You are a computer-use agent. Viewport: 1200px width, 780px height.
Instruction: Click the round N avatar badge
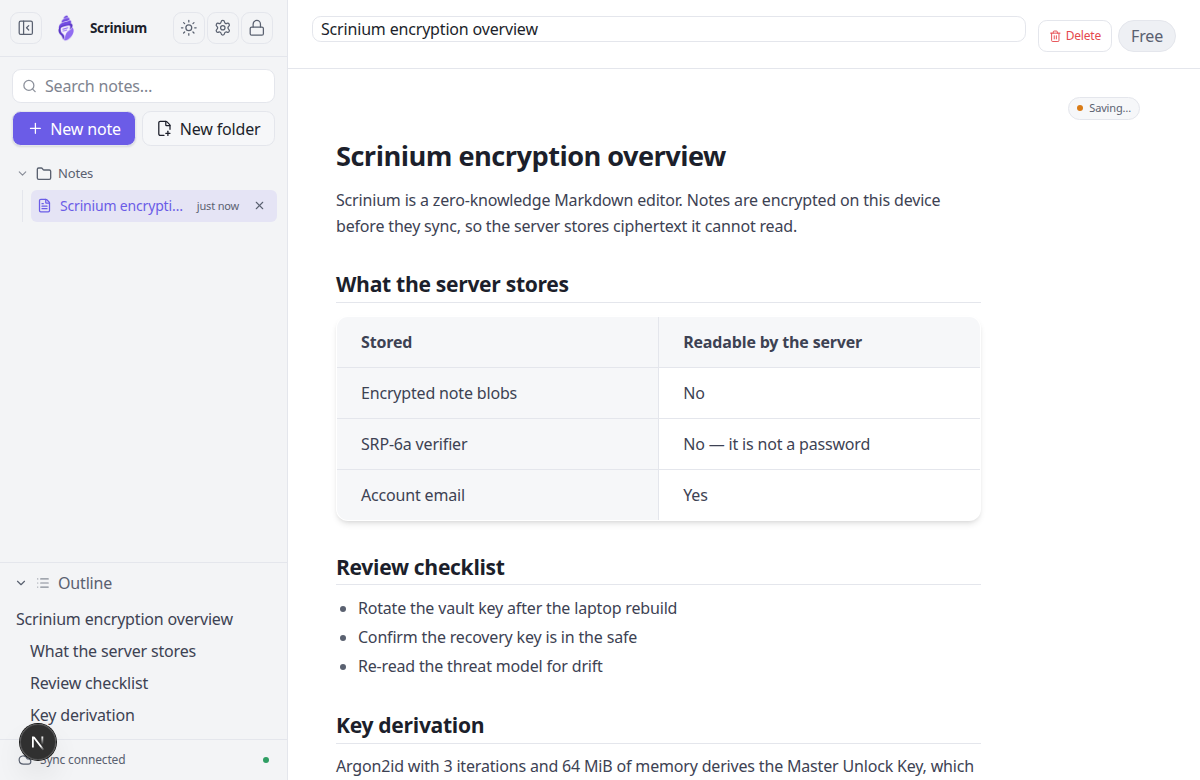(x=38, y=742)
